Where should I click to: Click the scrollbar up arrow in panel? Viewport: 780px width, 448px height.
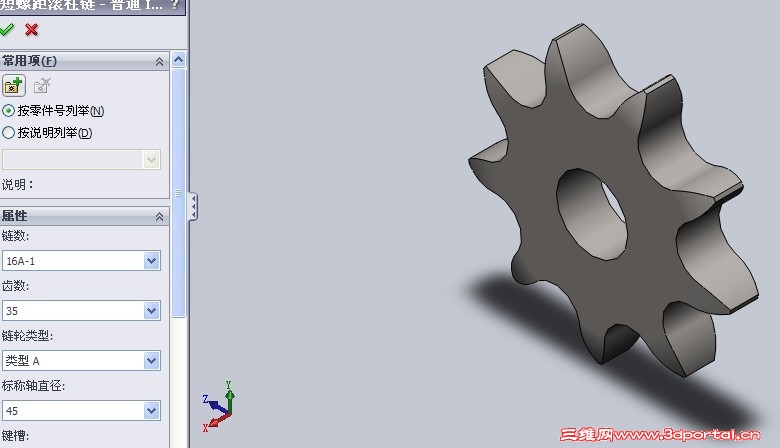[179, 60]
